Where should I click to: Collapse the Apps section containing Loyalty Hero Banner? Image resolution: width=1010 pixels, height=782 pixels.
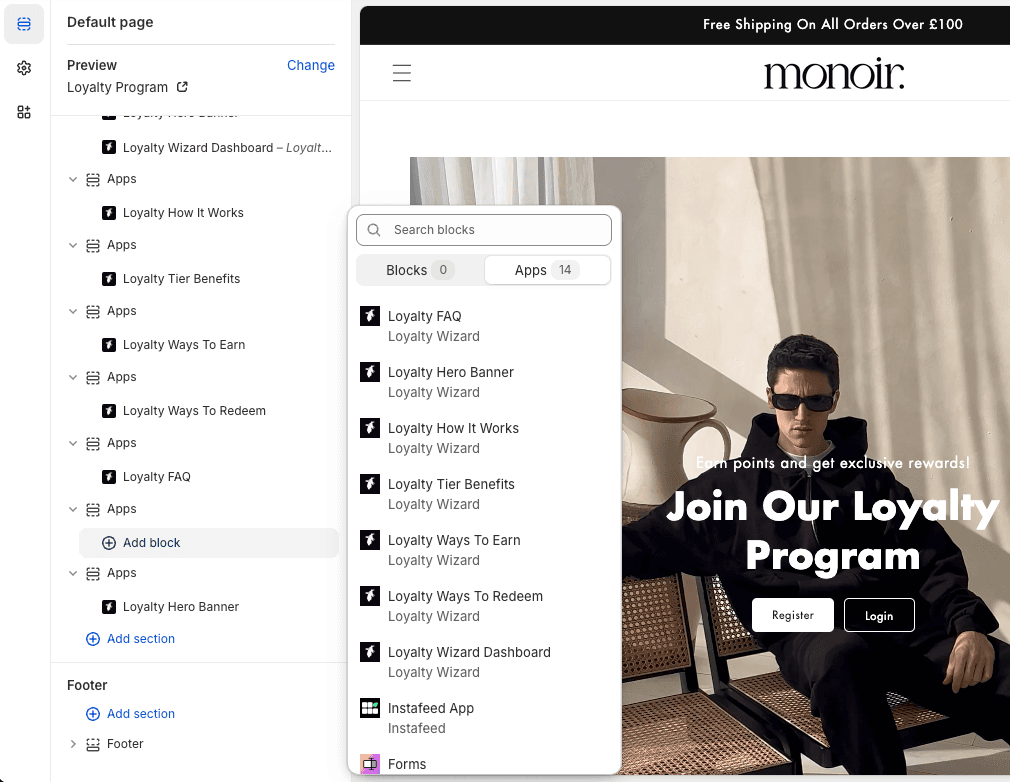click(73, 573)
